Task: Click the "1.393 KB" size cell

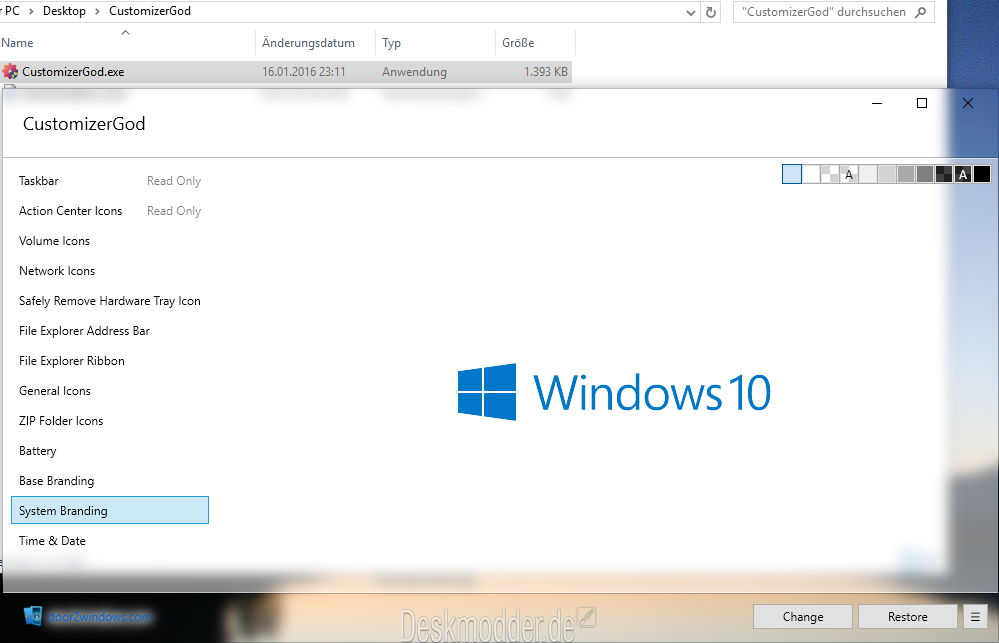Action: click(x=545, y=72)
